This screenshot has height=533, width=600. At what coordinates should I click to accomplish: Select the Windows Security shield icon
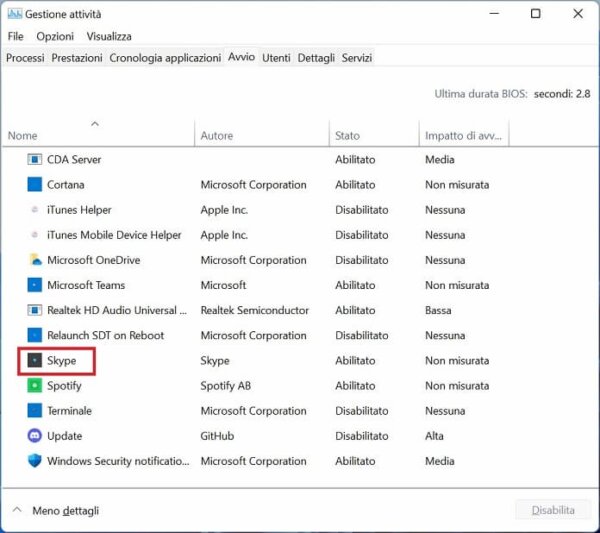click(x=34, y=461)
